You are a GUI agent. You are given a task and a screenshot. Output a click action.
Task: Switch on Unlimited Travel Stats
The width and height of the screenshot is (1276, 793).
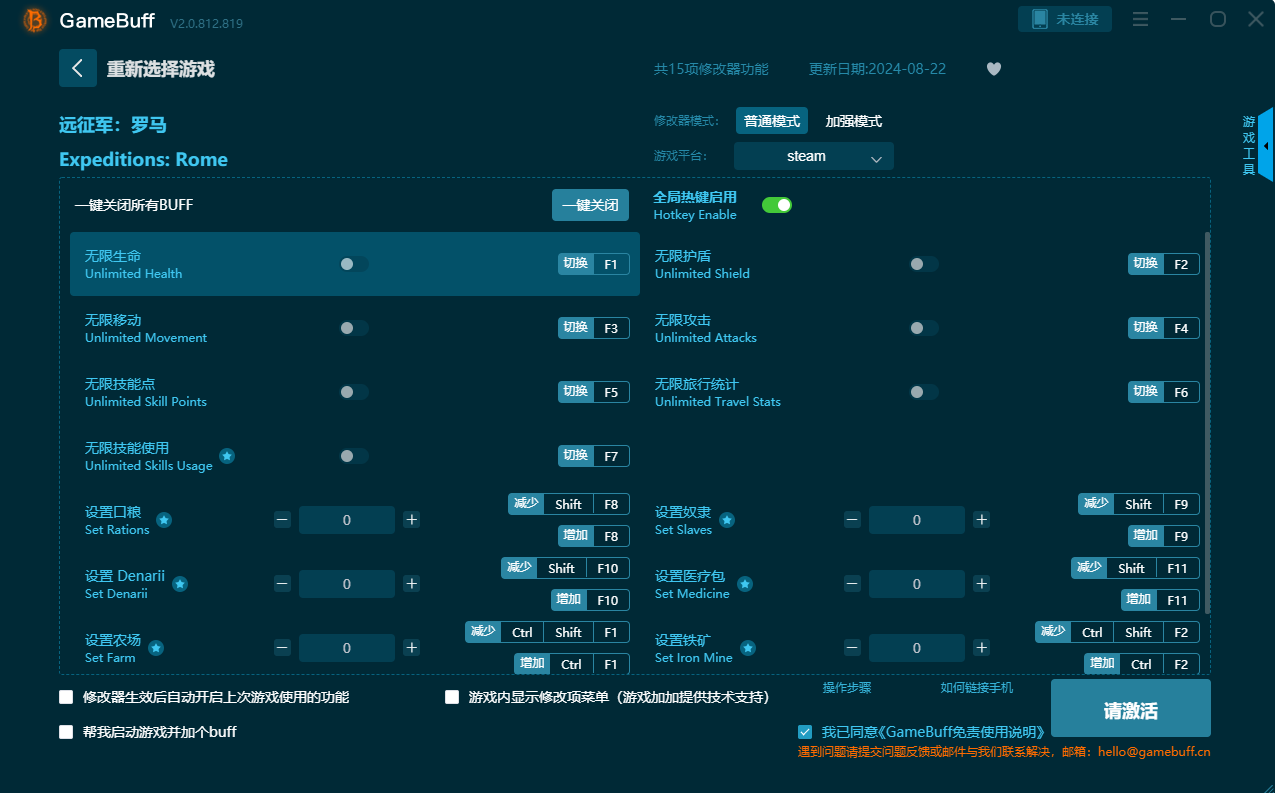tap(924, 392)
